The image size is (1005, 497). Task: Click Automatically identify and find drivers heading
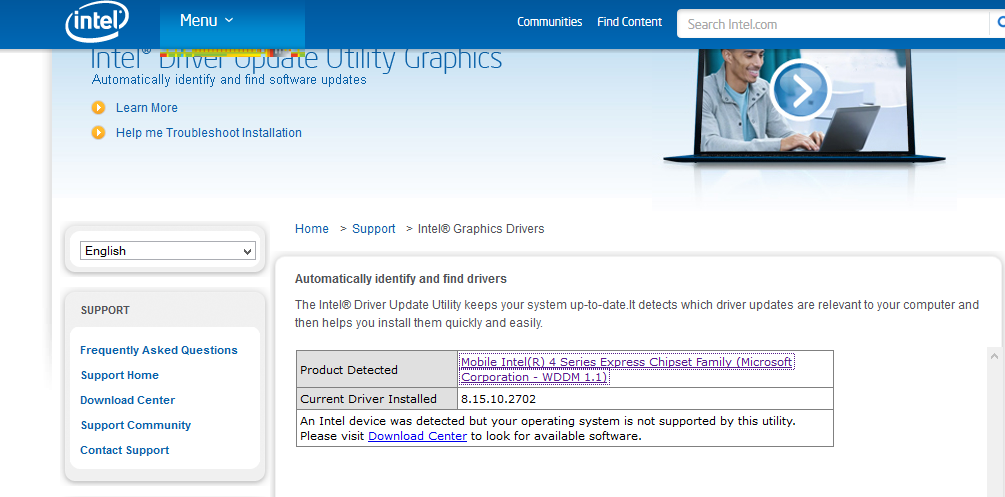point(401,279)
